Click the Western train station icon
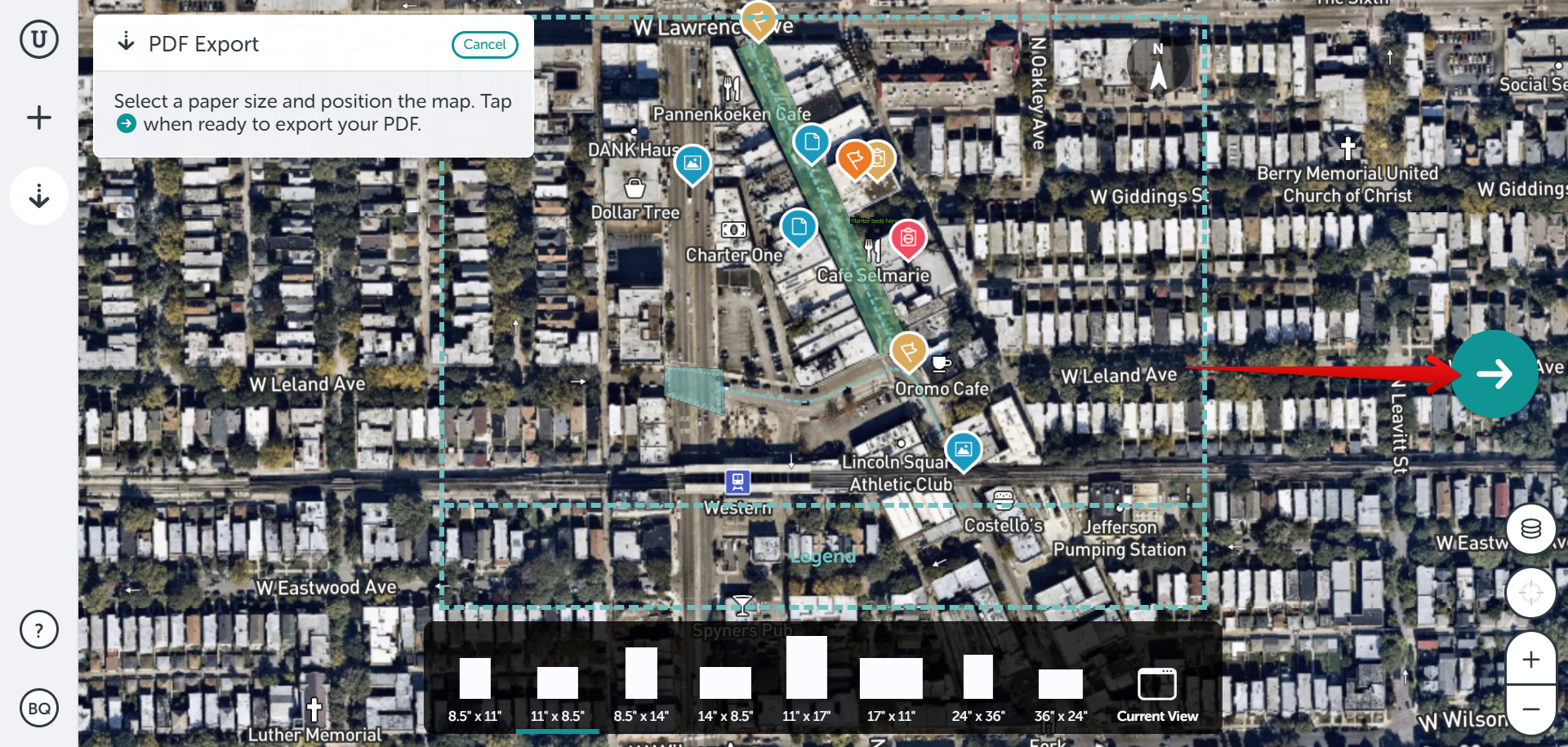Screen dimensions: 1568x747 (x=737, y=482)
